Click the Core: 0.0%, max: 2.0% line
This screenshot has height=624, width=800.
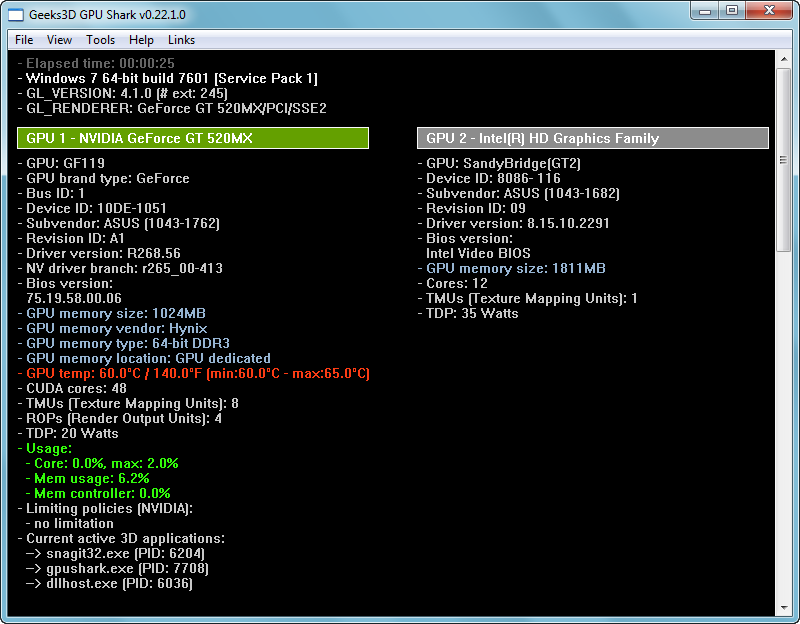click(x=103, y=464)
